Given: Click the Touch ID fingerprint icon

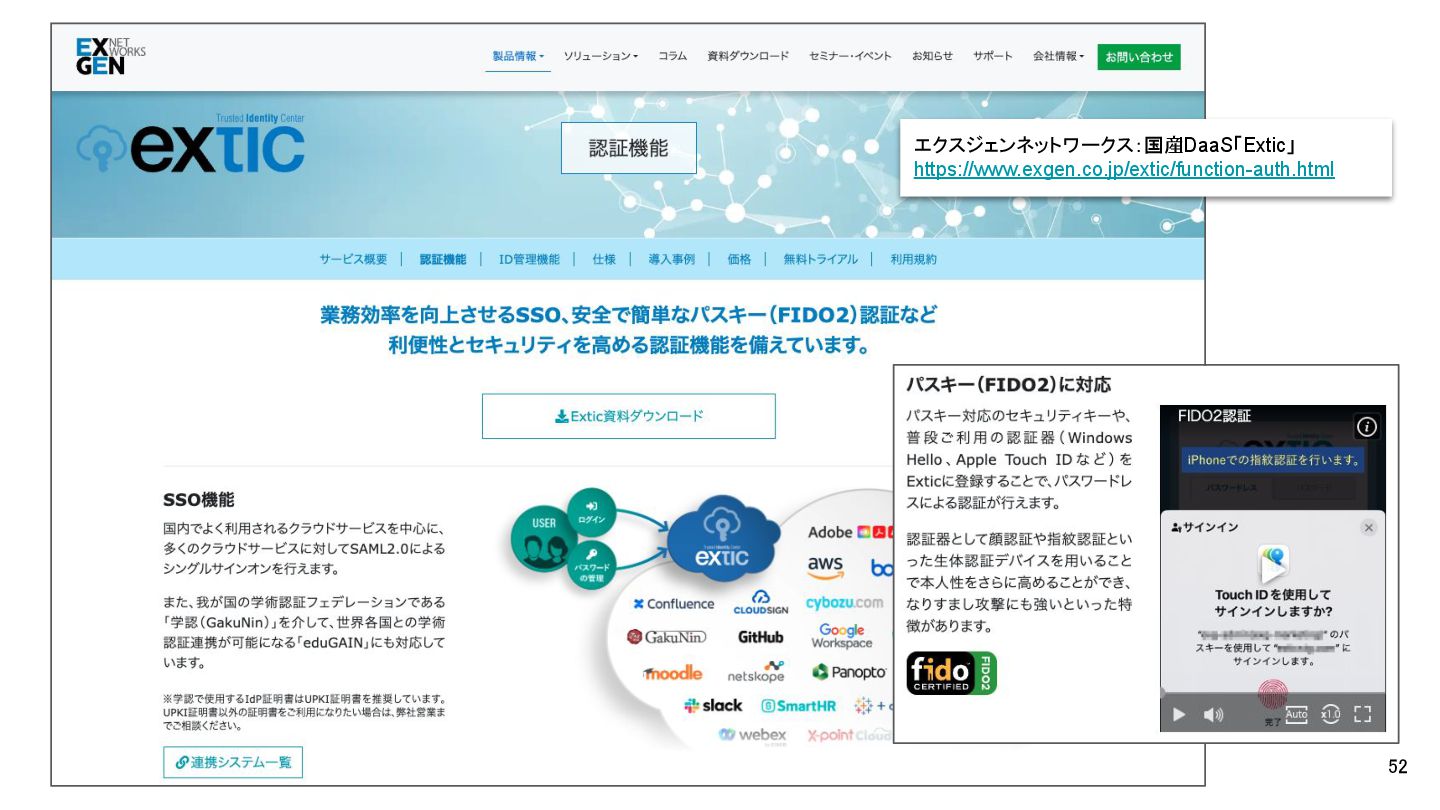Looking at the screenshot, I should coord(1272,694).
